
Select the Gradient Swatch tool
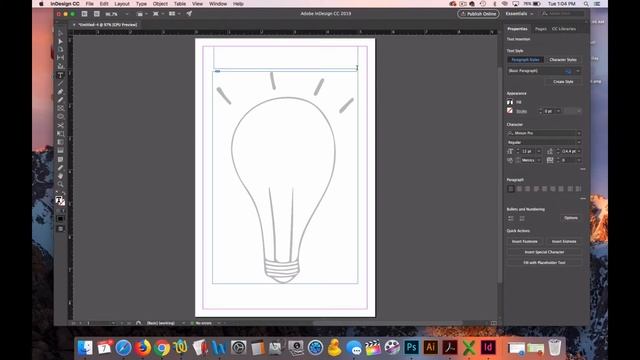click(60, 142)
